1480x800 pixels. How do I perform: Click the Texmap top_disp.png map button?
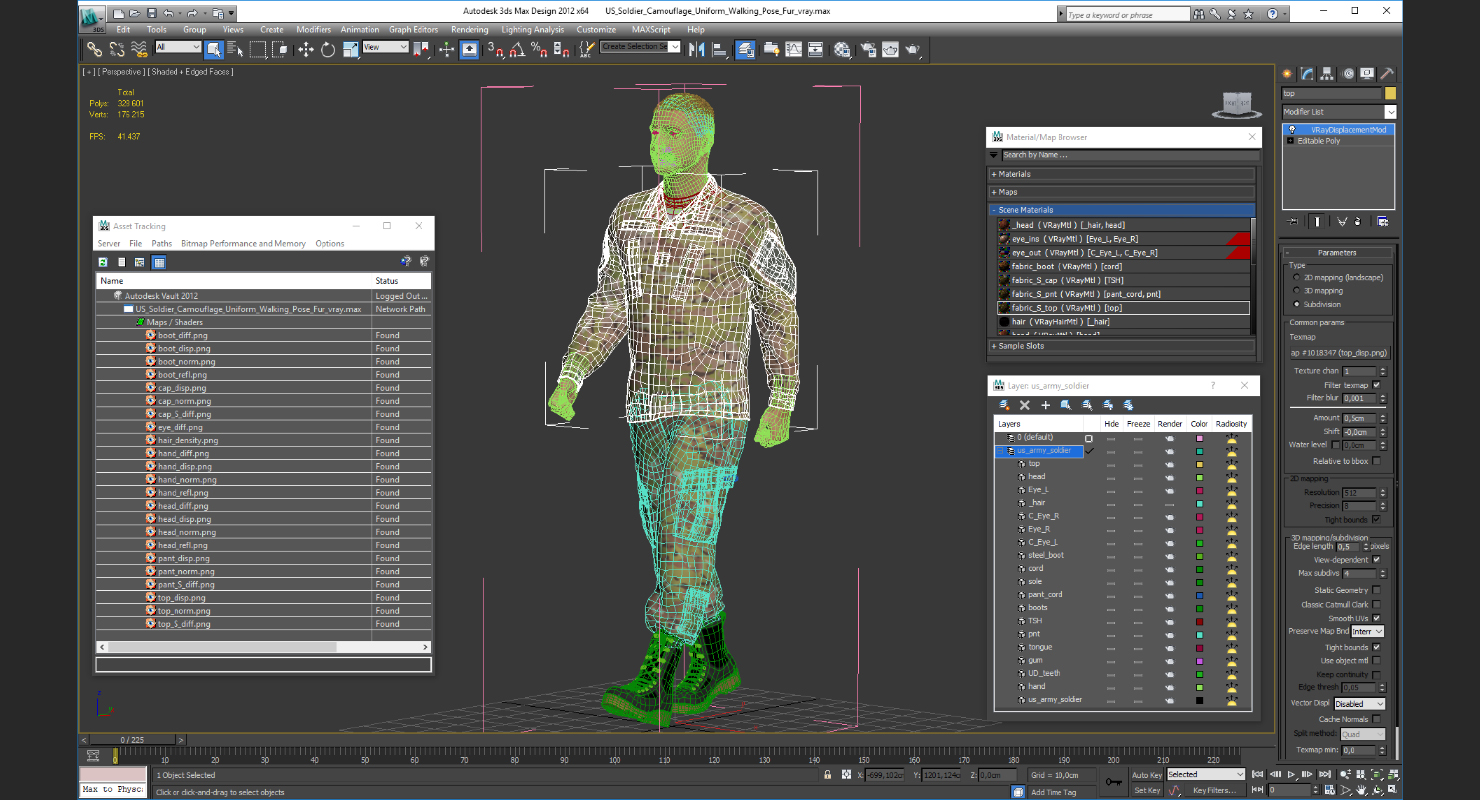click(1339, 353)
